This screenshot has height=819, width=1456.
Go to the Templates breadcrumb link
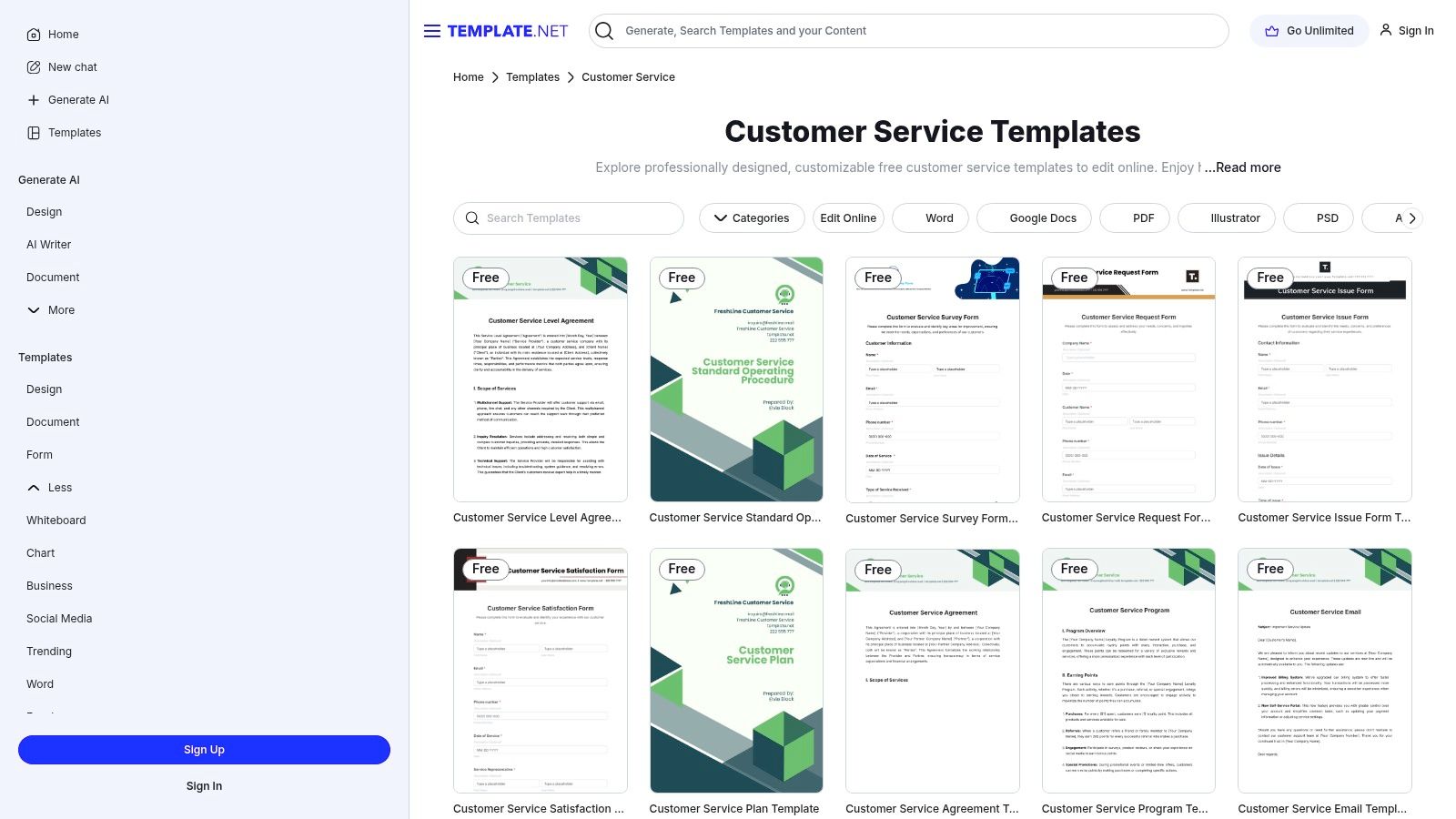532,77
